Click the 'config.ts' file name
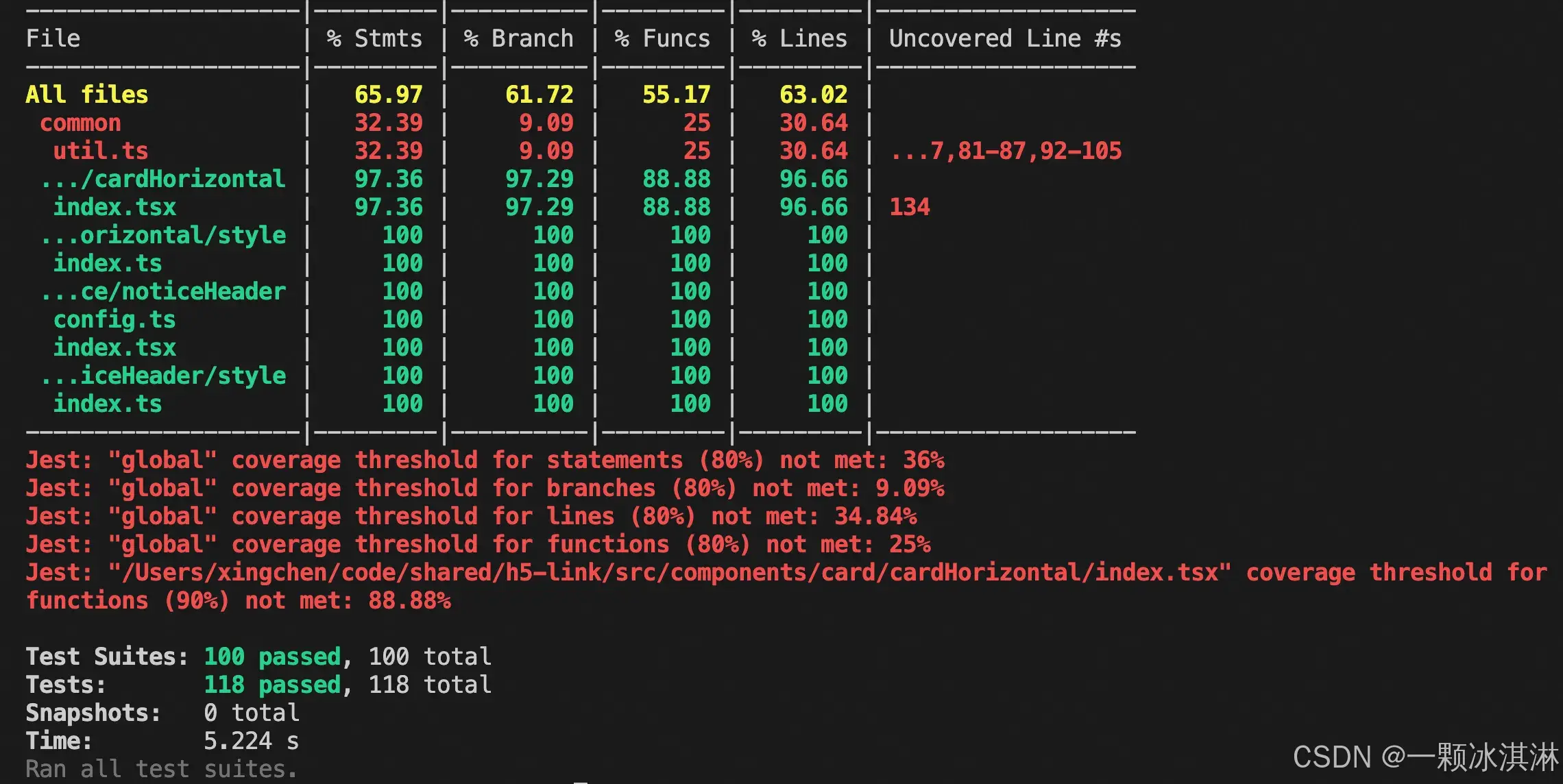This screenshot has width=1563, height=784. point(114,320)
